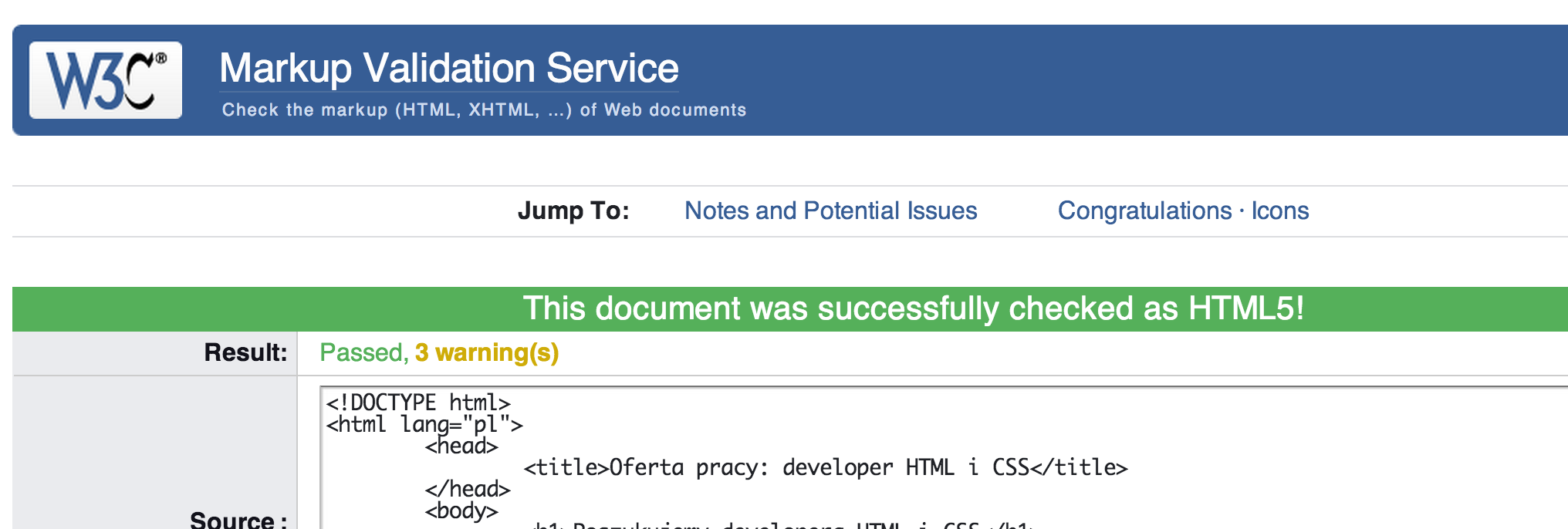Click the green HTML5 success banner
1568x529 pixels.
pyautogui.click(x=790, y=308)
